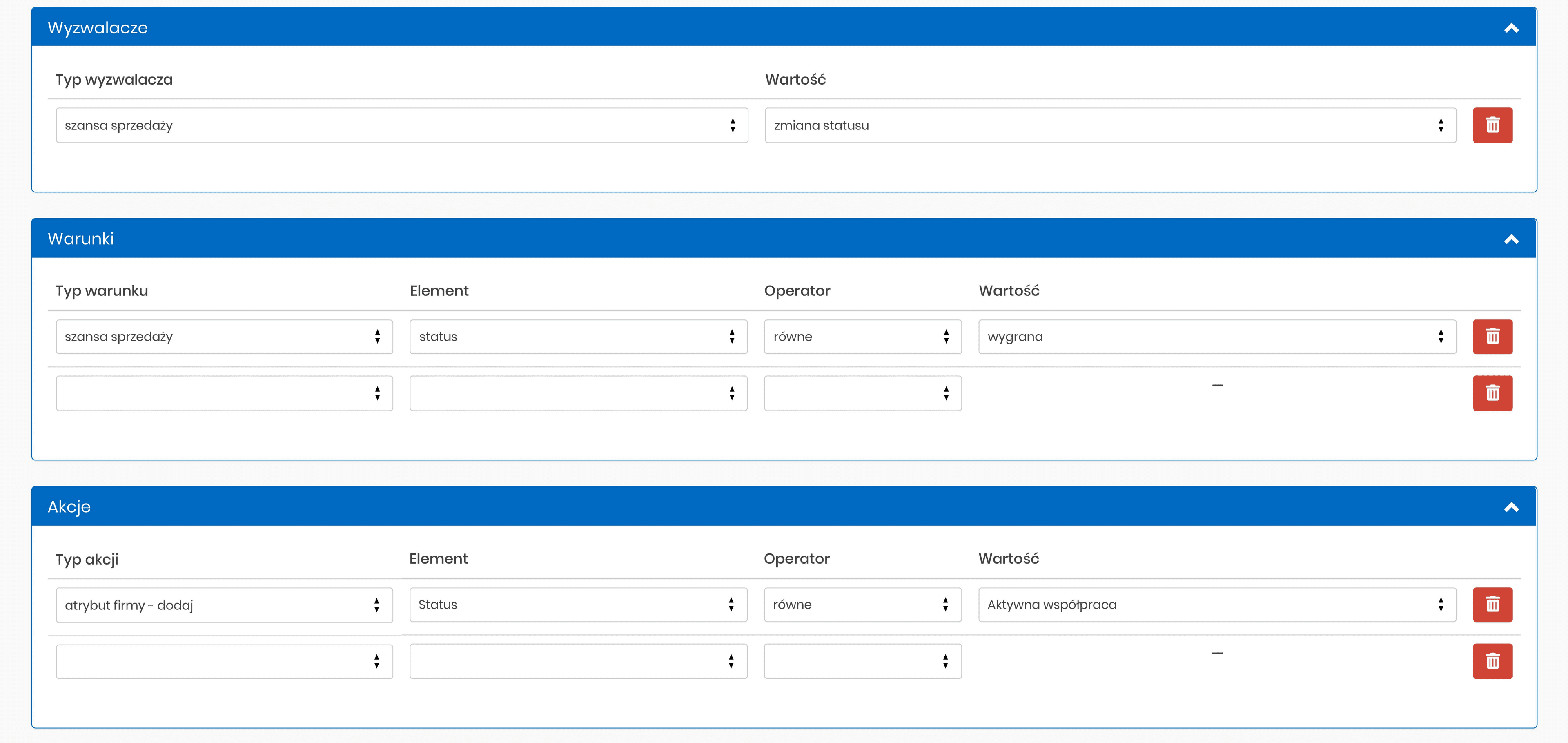Collapse the Warunki section chevron
1568x743 pixels.
[x=1512, y=238]
